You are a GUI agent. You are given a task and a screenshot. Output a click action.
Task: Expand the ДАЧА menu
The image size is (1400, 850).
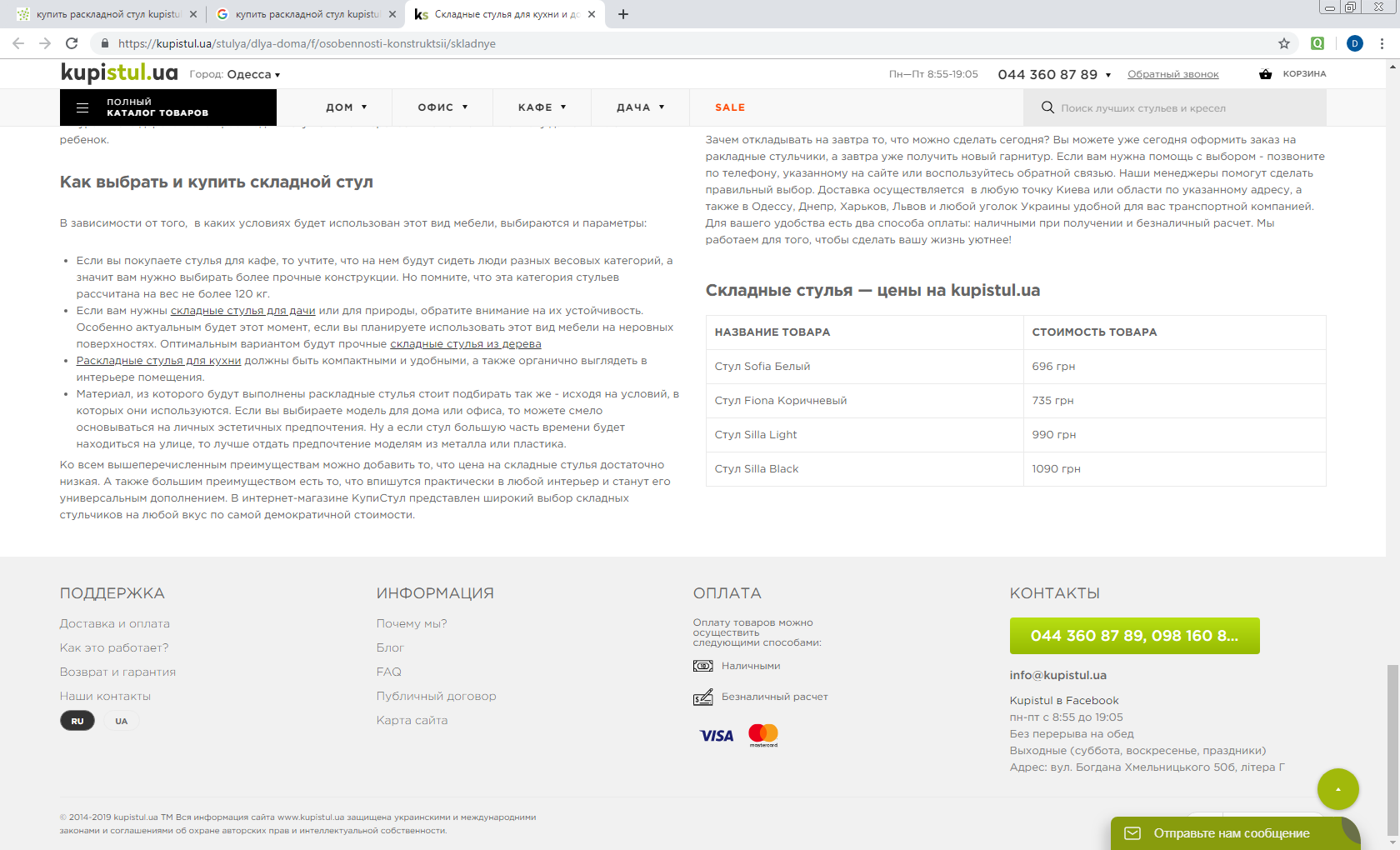coord(641,107)
